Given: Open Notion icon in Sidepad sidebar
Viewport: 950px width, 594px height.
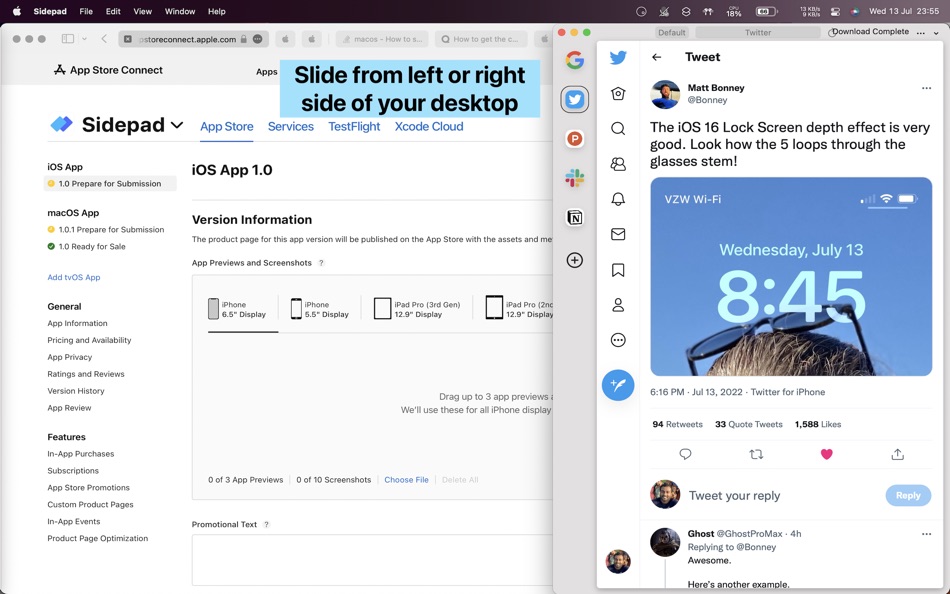Looking at the screenshot, I should tap(574, 218).
